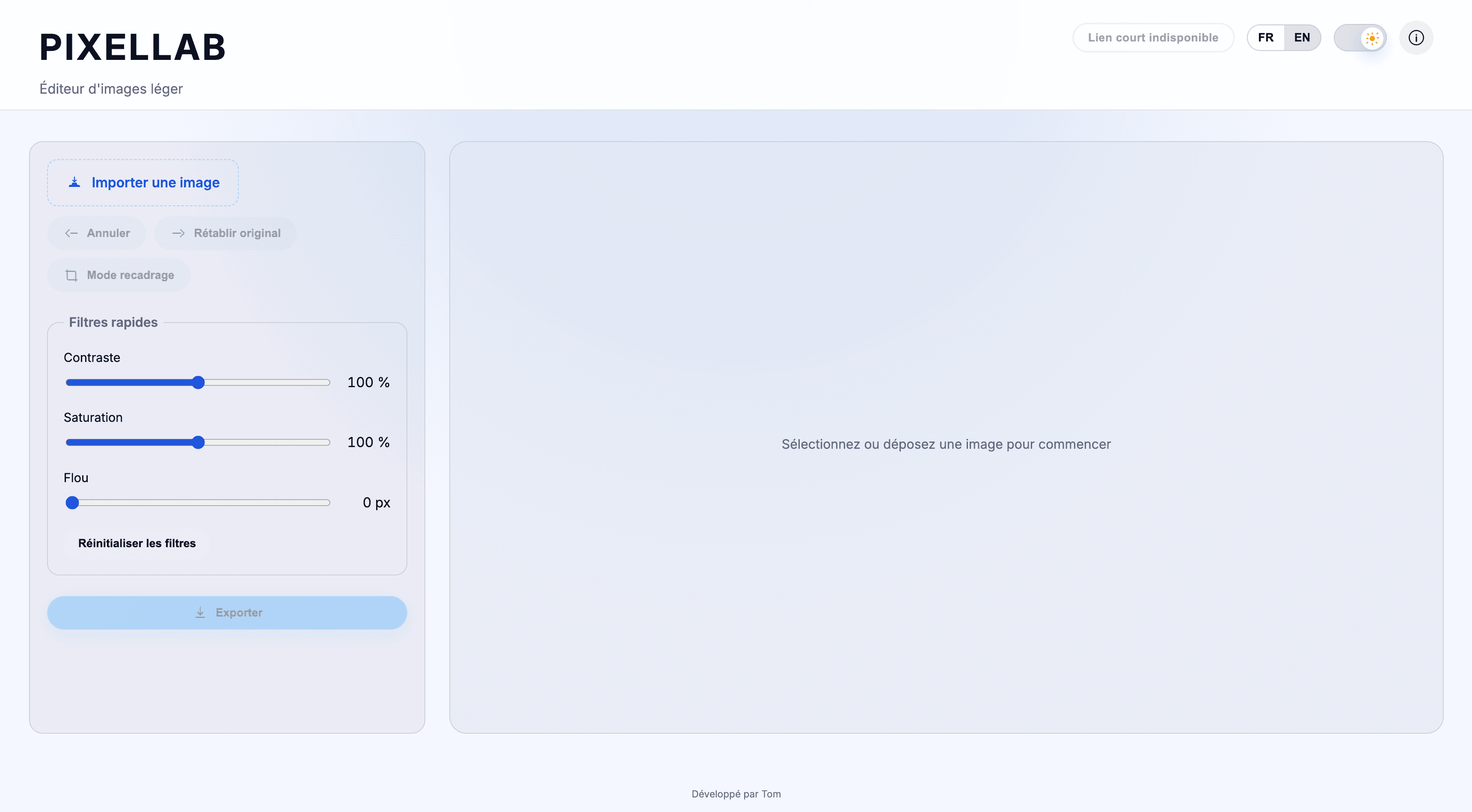The width and height of the screenshot is (1472, 812).
Task: Click the upload icon on Importer une image
Action: pos(74,182)
